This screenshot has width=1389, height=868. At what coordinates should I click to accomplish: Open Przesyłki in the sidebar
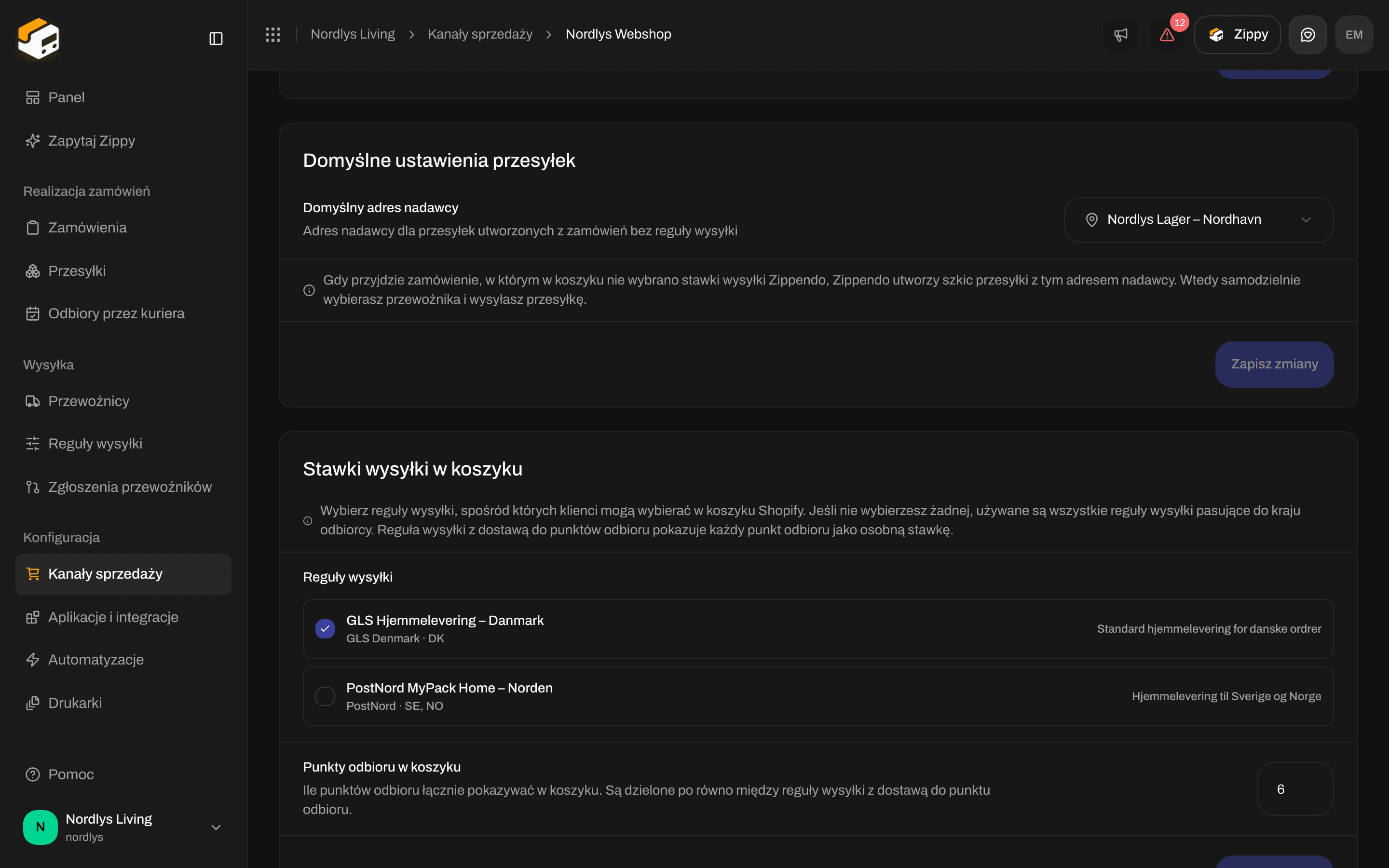(x=123, y=271)
